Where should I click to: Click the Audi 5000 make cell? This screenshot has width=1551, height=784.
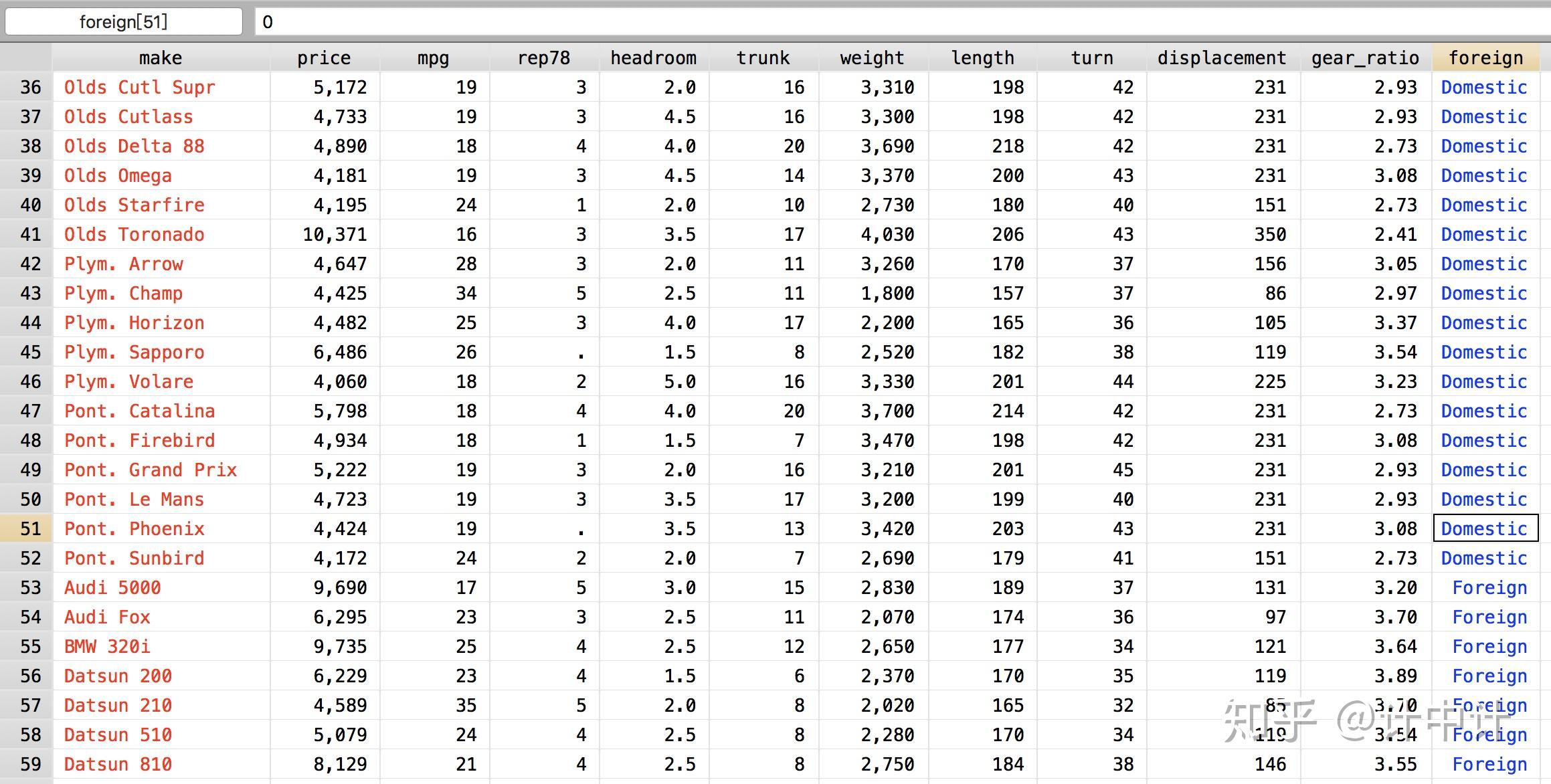112,587
